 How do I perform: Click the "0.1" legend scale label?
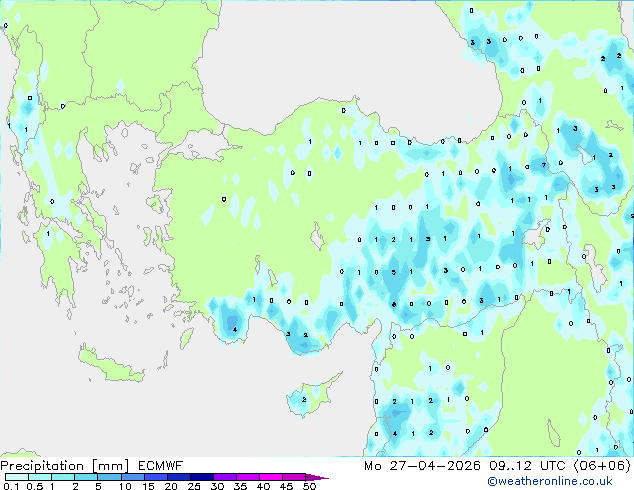pos(11,486)
